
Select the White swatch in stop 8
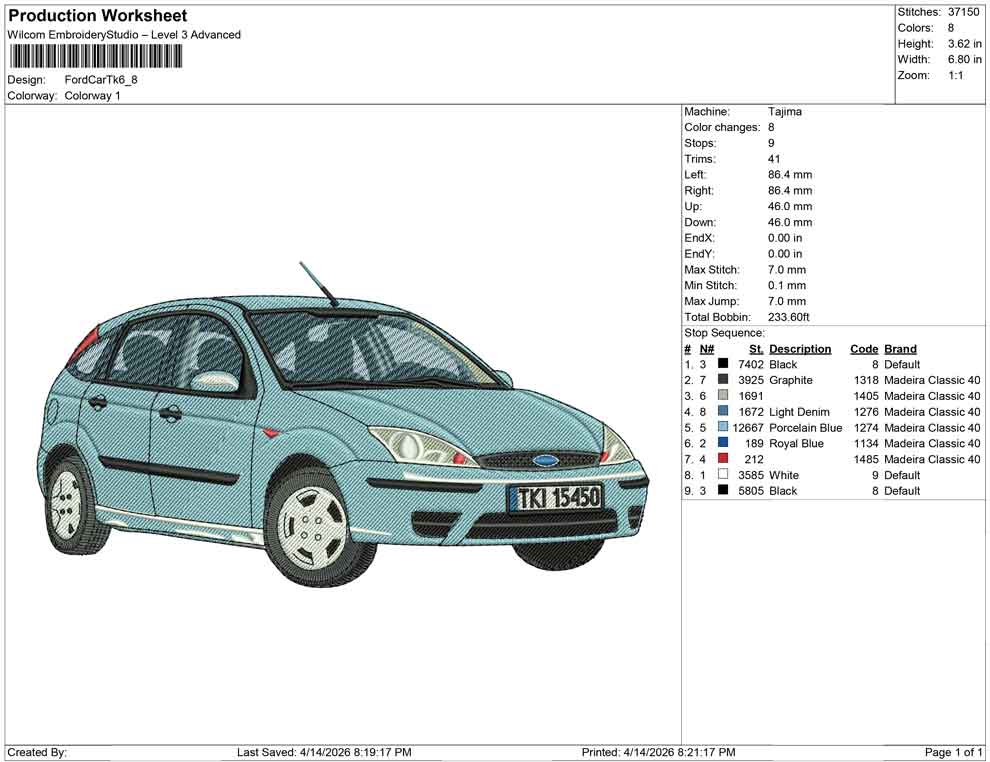[722, 475]
